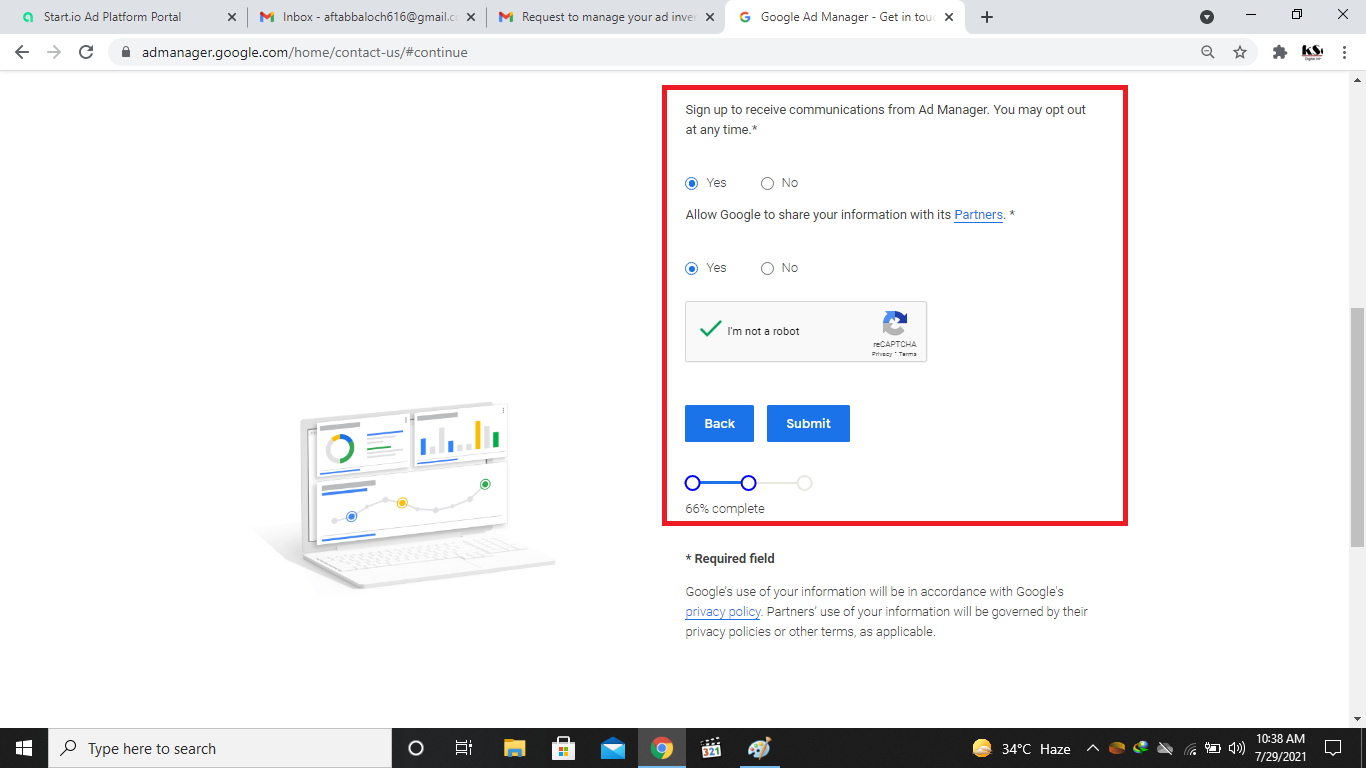
Task: Click the lock icon in the address bar
Action: coord(125,52)
